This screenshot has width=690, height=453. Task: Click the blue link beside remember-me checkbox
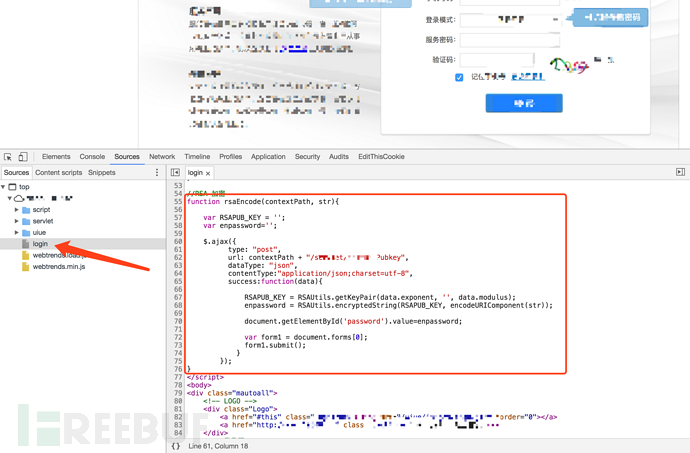point(528,77)
